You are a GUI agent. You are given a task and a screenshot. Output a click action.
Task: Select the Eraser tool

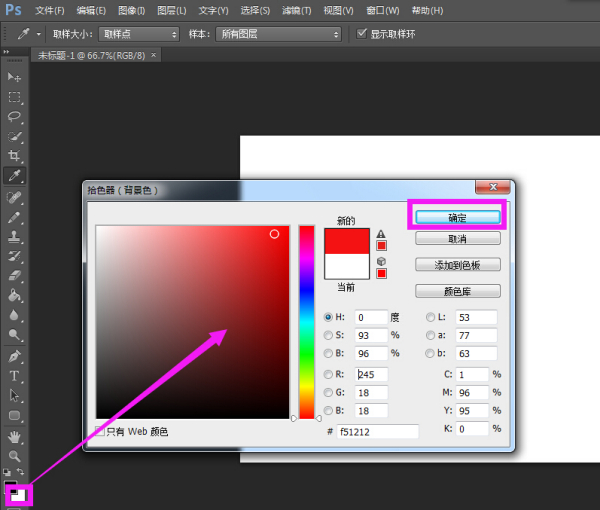[x=14, y=275]
